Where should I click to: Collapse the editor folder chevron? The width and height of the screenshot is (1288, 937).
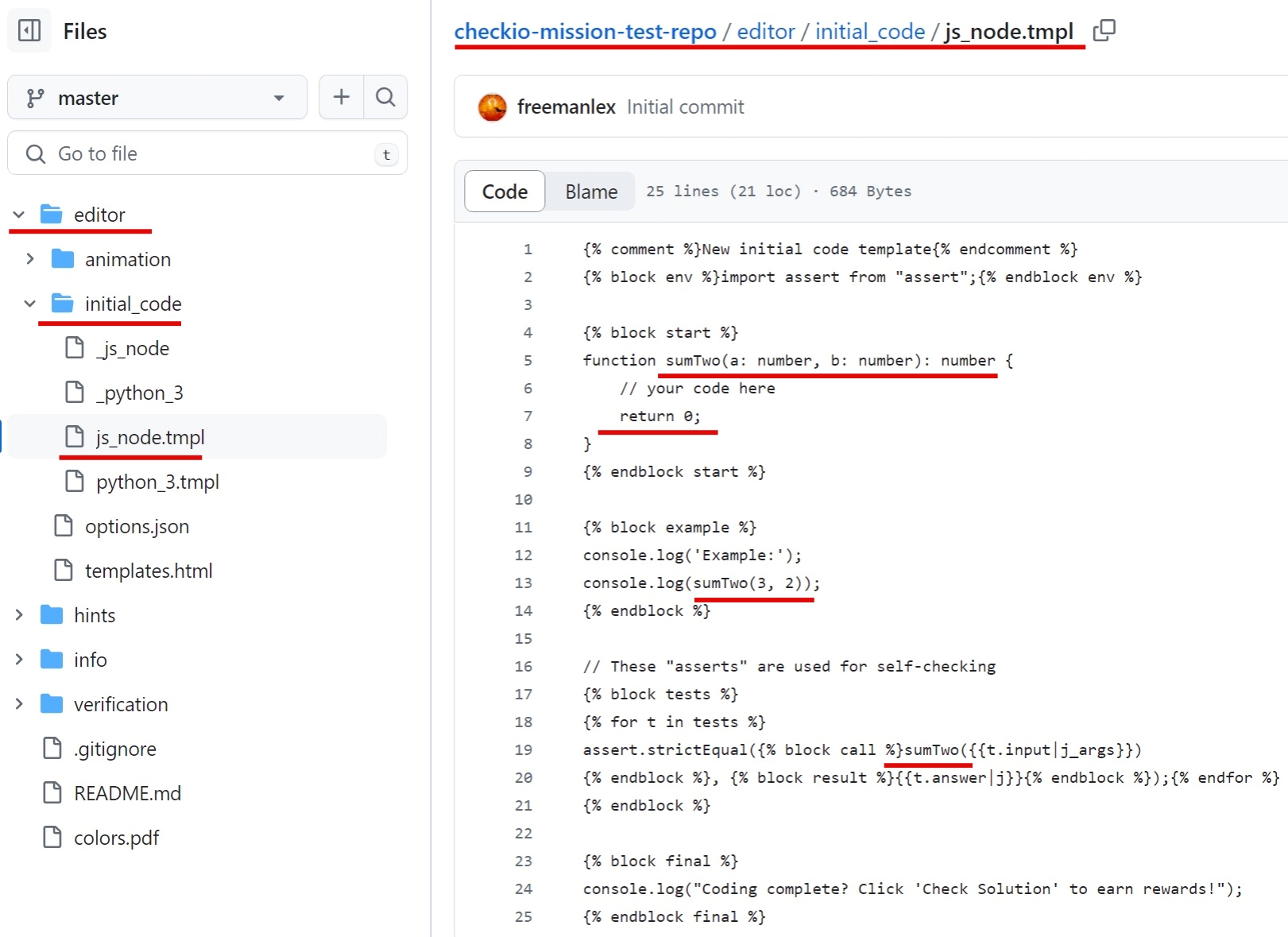[x=19, y=215]
